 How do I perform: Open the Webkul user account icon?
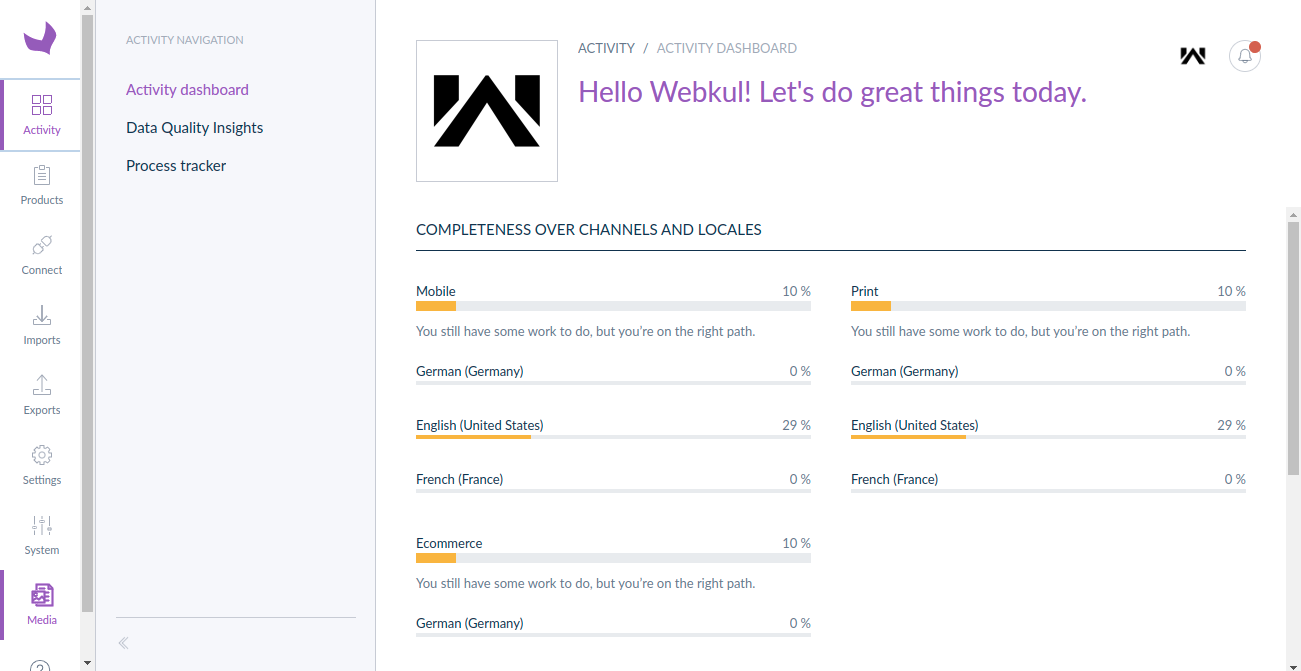coord(1192,56)
